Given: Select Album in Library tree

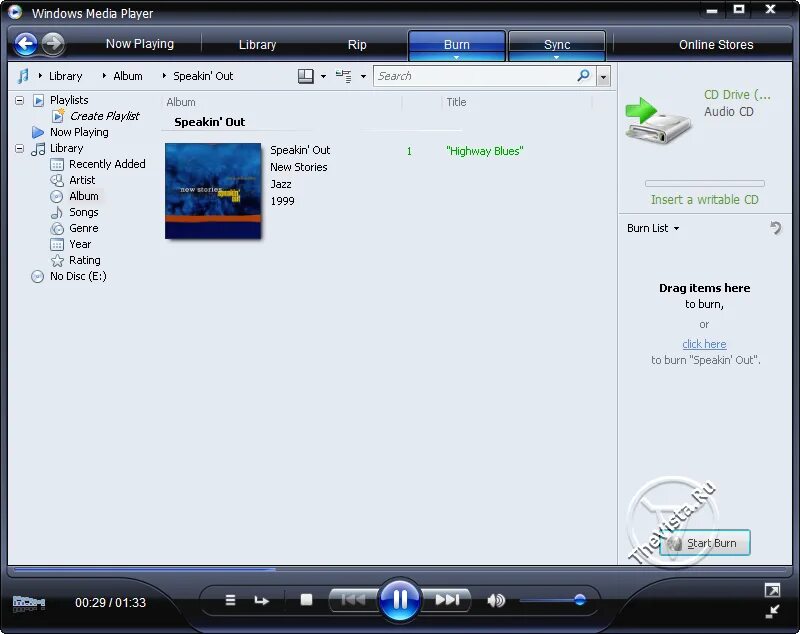Looking at the screenshot, I should (84, 196).
